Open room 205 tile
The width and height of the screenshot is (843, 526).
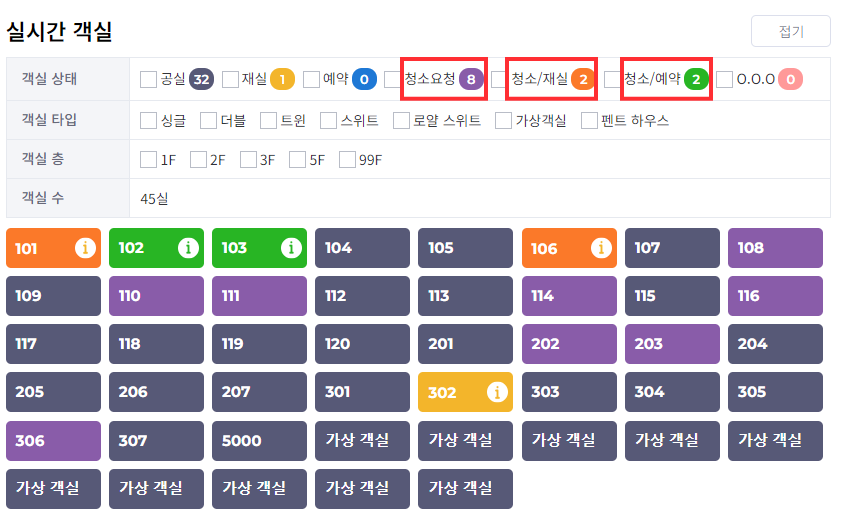point(53,392)
